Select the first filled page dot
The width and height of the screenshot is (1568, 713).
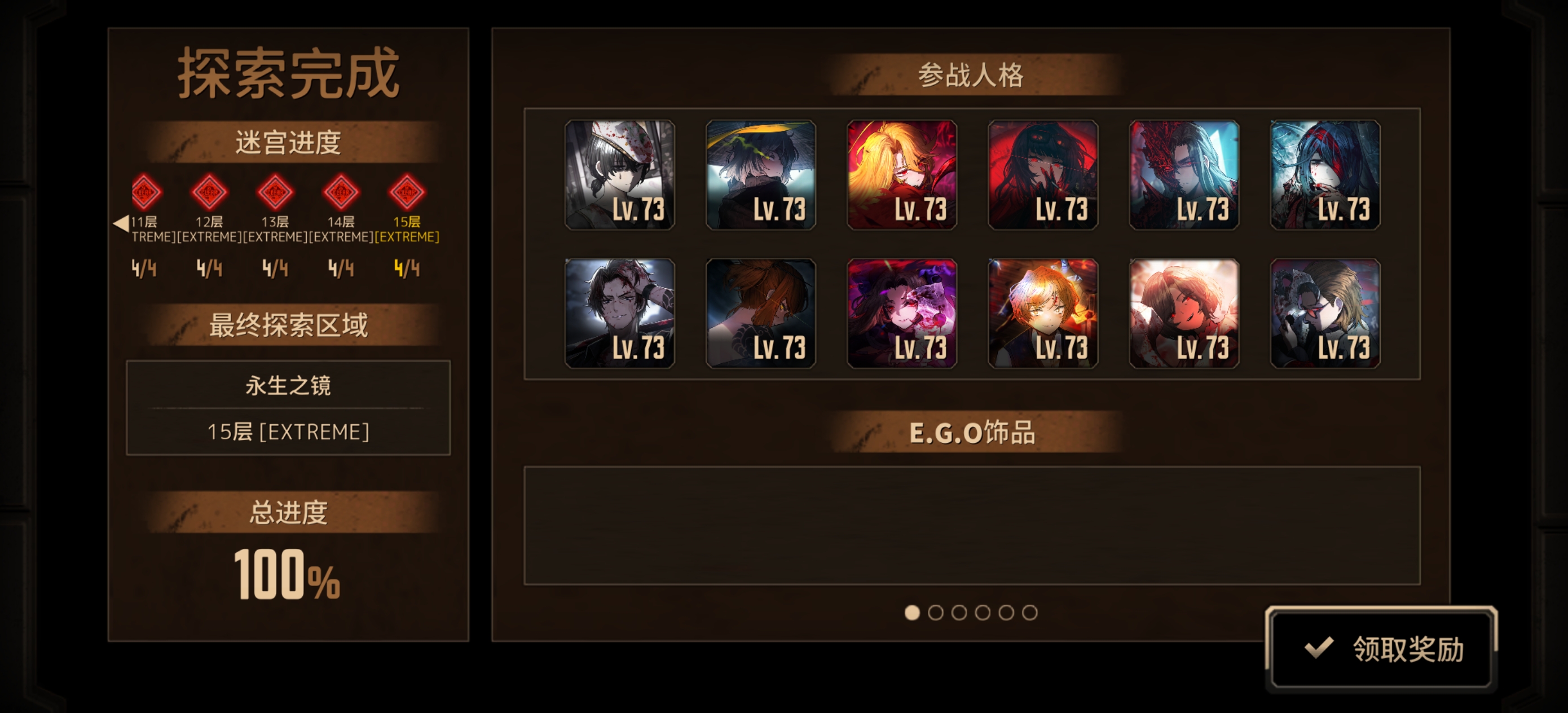[x=912, y=613]
